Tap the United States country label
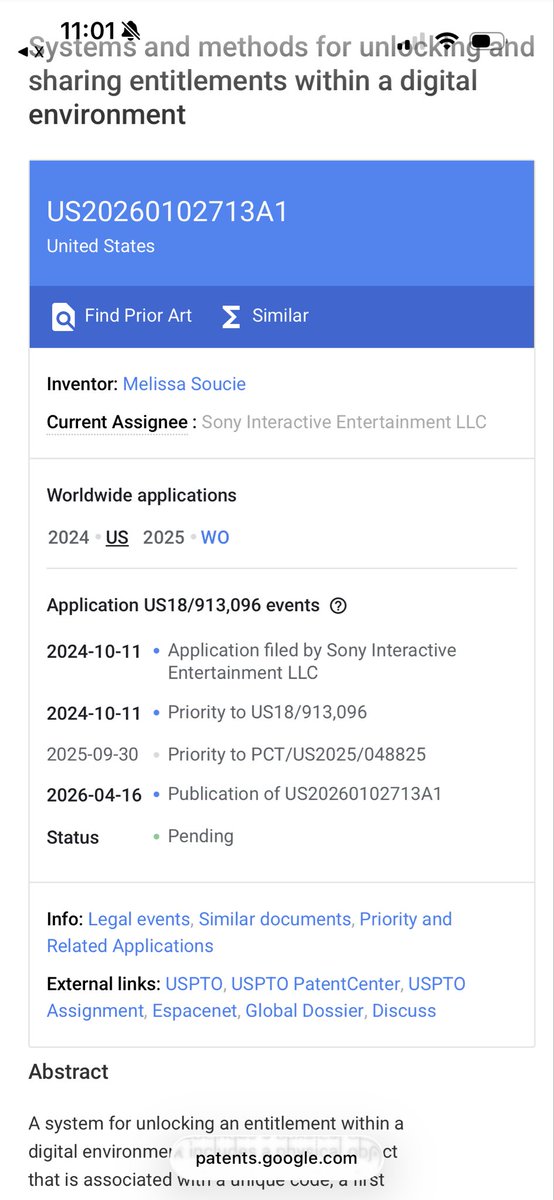Image resolution: width=554 pixels, height=1200 pixels. pyautogui.click(x=101, y=246)
